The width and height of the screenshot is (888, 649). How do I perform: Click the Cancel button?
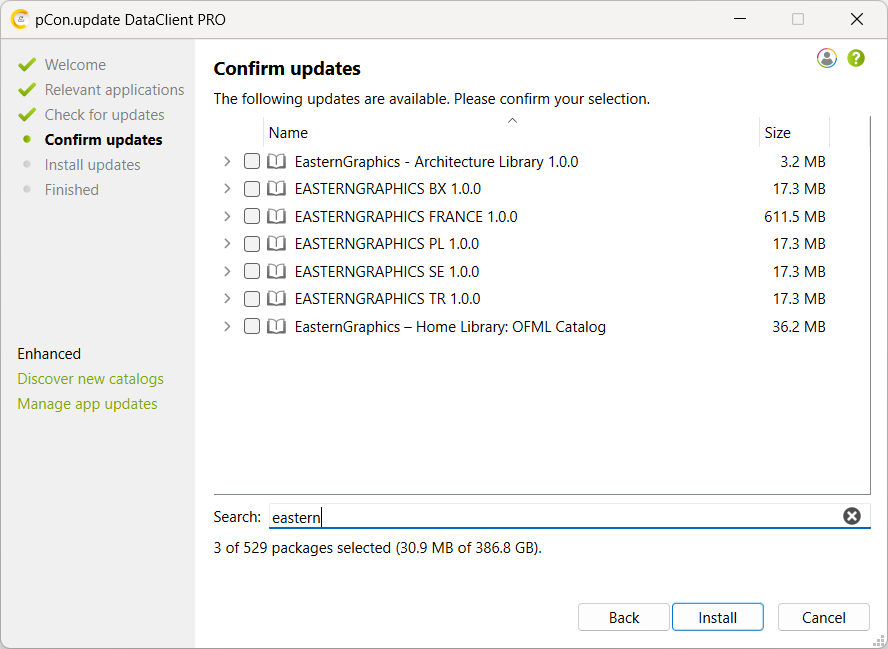click(x=823, y=617)
